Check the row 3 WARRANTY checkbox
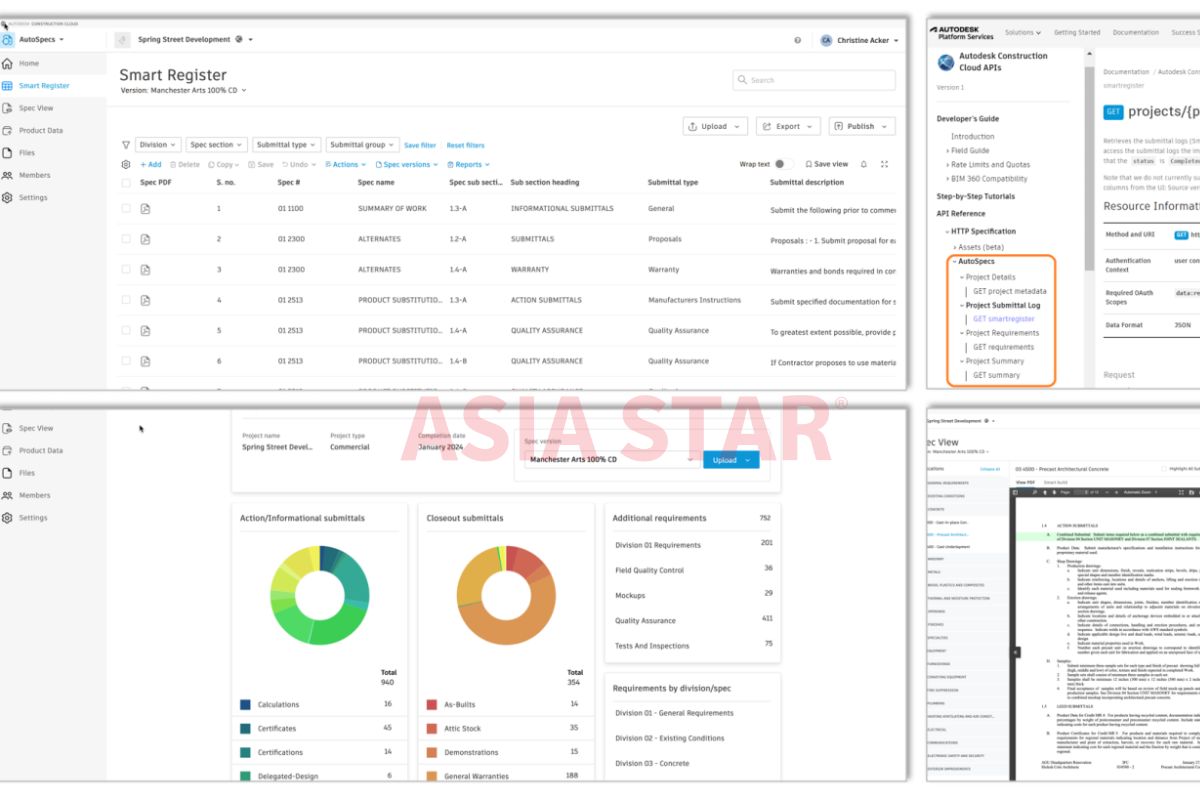Image resolution: width=1200 pixels, height=800 pixels. pyautogui.click(x=126, y=269)
